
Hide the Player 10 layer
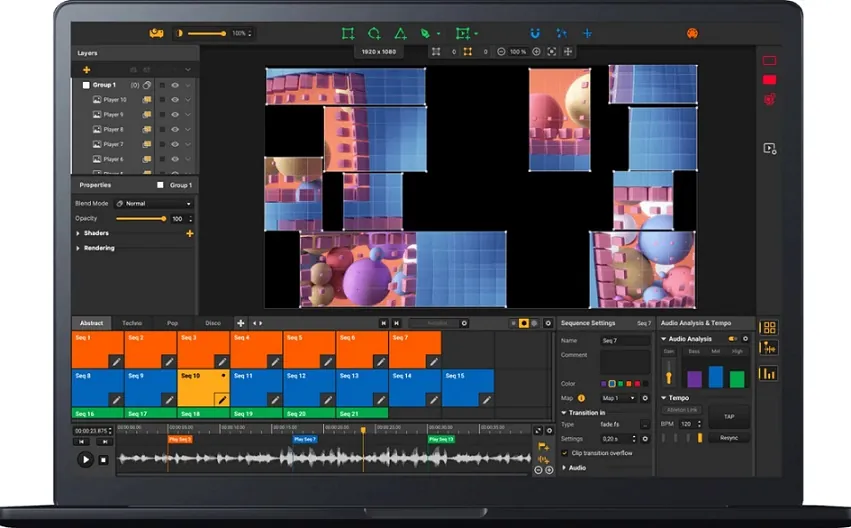pos(175,100)
